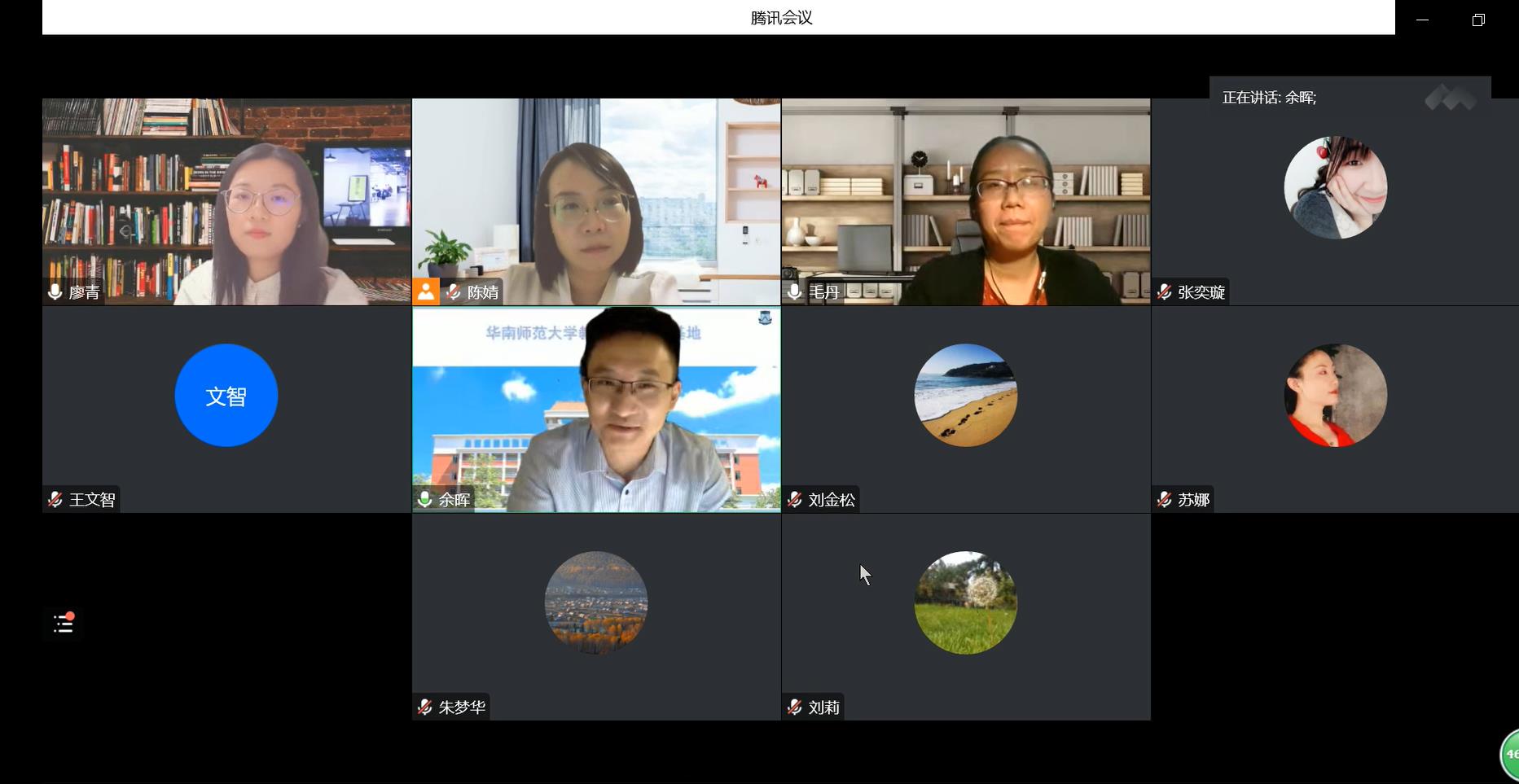Restore down the 腾讯会议 window
The height and width of the screenshot is (784, 1519).
(1478, 20)
